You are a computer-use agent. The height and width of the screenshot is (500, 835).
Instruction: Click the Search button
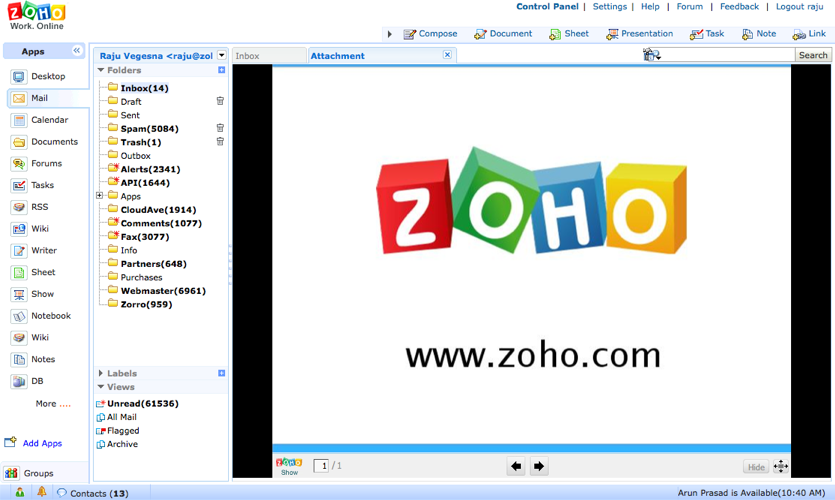coord(813,55)
